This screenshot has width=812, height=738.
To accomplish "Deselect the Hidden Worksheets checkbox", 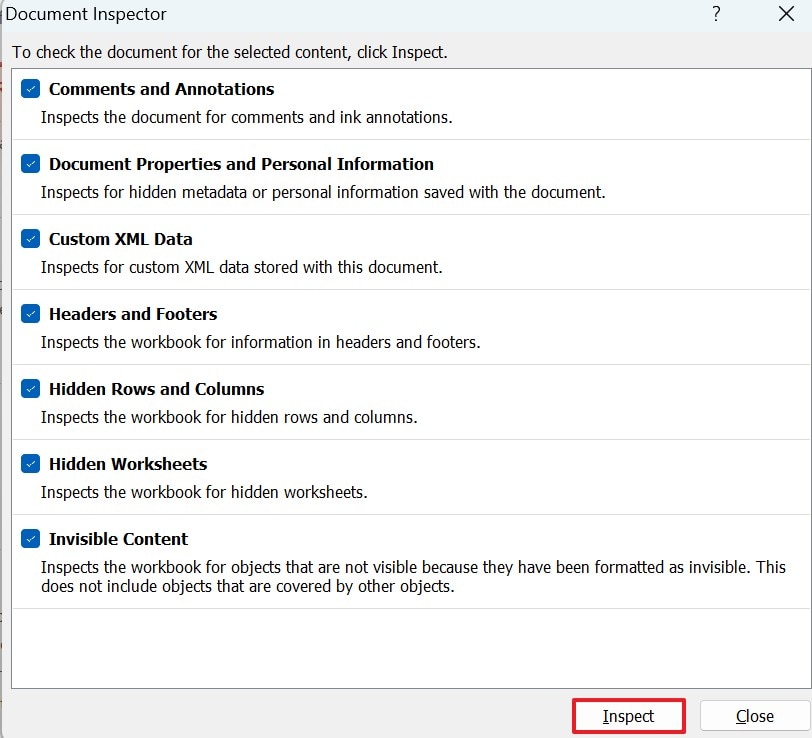I will 30,464.
